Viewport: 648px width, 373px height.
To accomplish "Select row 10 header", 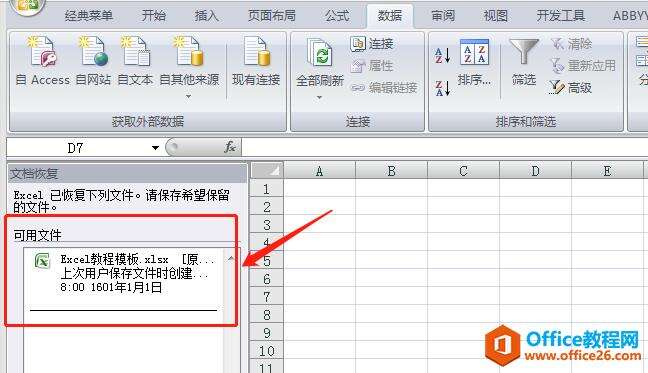I will click(267, 351).
